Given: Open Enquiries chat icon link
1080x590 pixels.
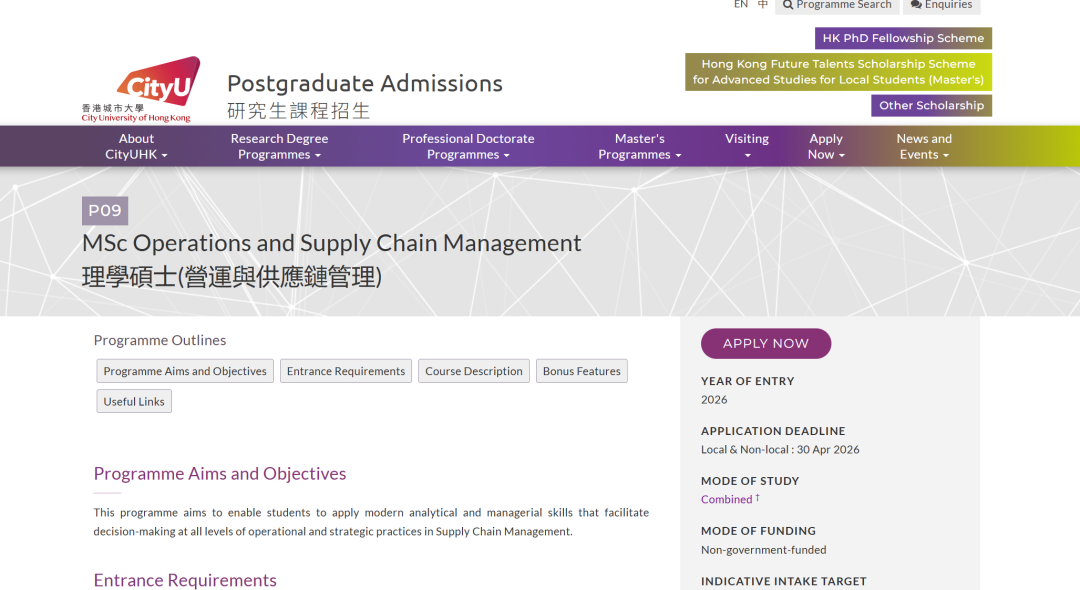Looking at the screenshot, I should (941, 5).
